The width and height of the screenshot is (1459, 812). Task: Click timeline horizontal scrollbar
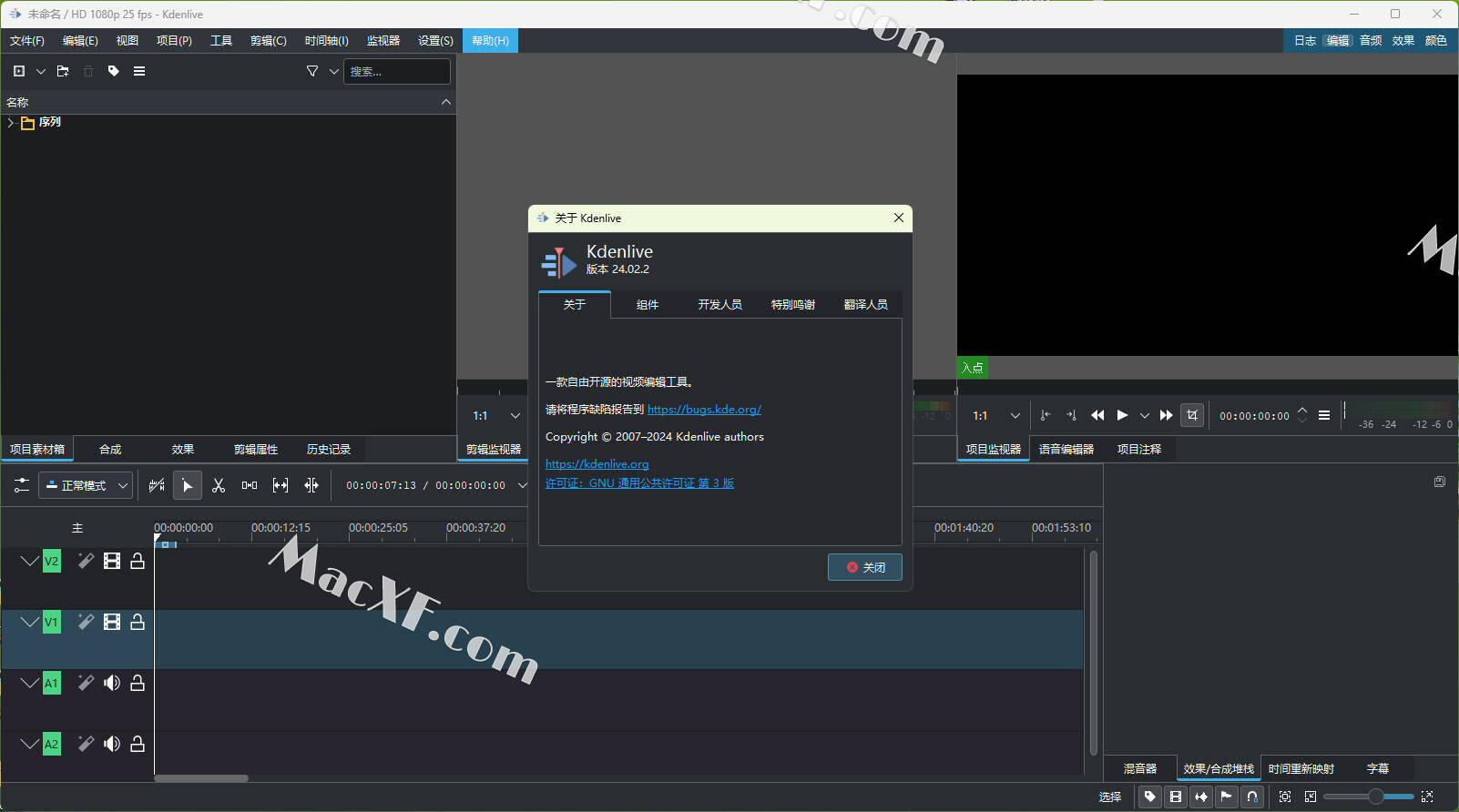coord(201,778)
